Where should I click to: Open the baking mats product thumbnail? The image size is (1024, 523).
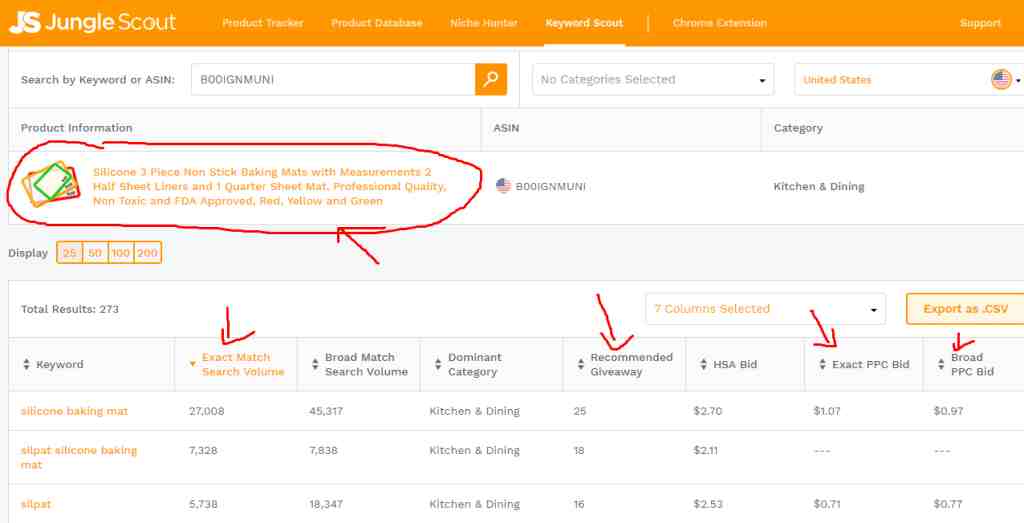click(x=51, y=183)
